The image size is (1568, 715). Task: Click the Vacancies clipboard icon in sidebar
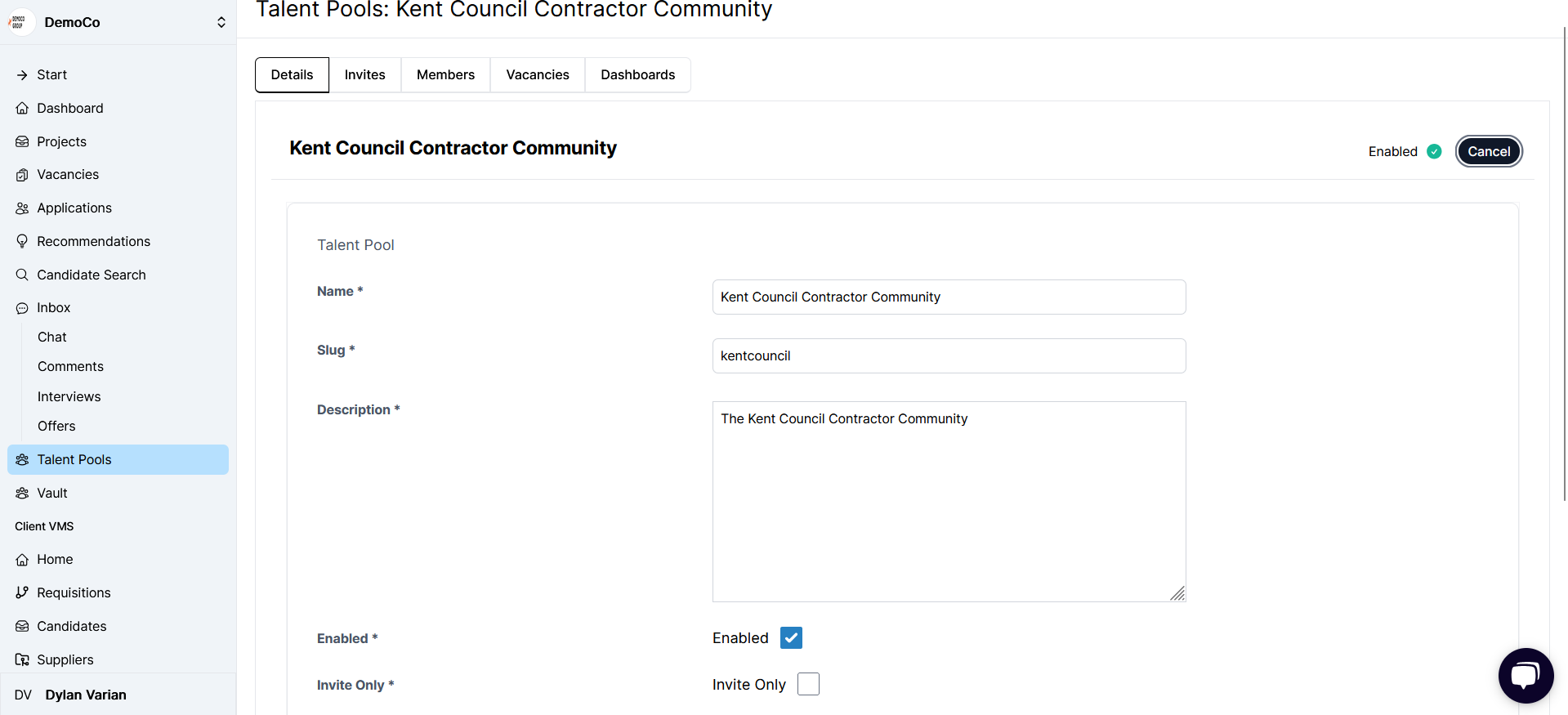22,175
